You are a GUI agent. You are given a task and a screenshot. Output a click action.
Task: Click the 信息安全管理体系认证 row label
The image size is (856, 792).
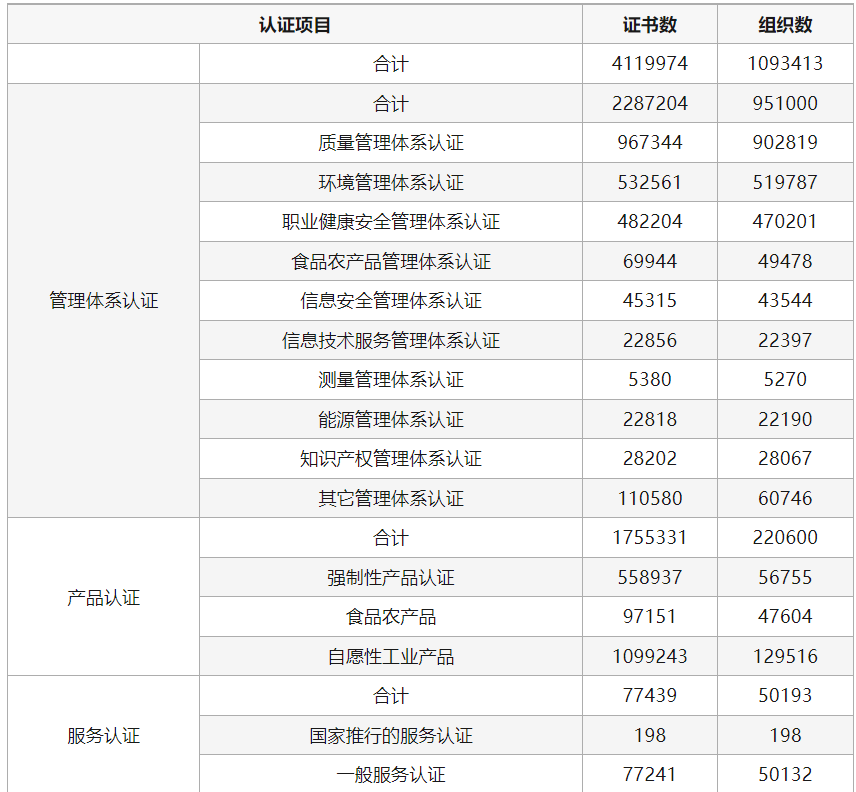pyautogui.click(x=391, y=301)
